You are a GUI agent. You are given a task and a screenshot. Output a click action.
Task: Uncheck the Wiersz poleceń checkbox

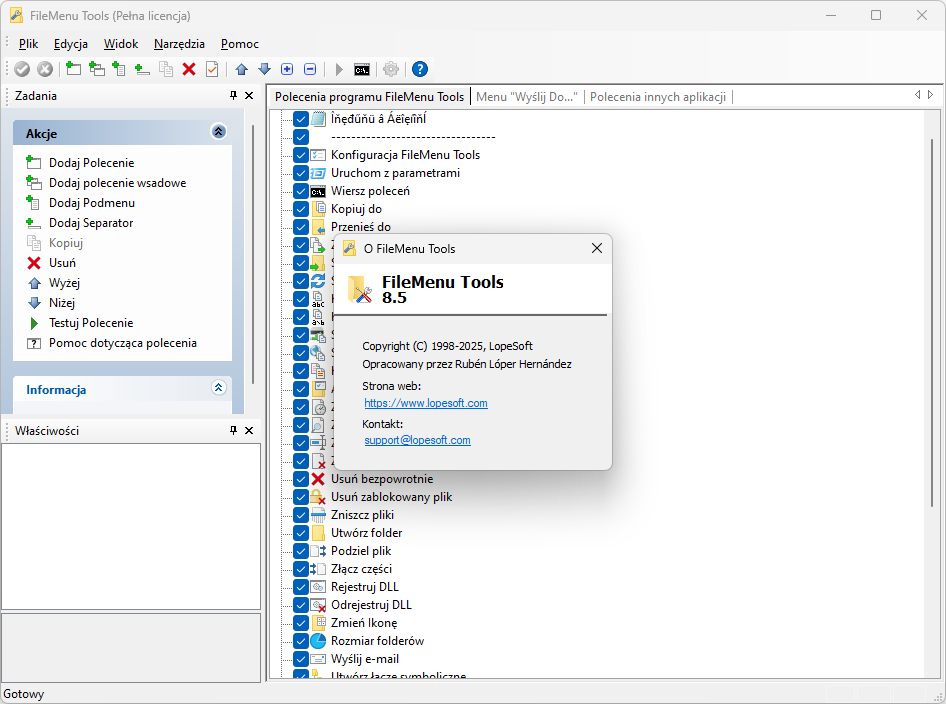[x=301, y=191]
